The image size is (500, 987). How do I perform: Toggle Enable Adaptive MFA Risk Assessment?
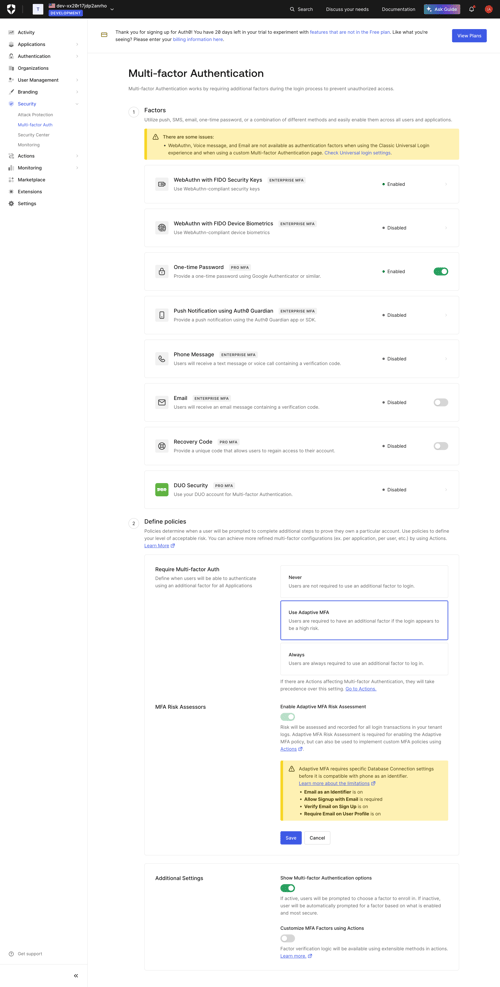click(288, 716)
